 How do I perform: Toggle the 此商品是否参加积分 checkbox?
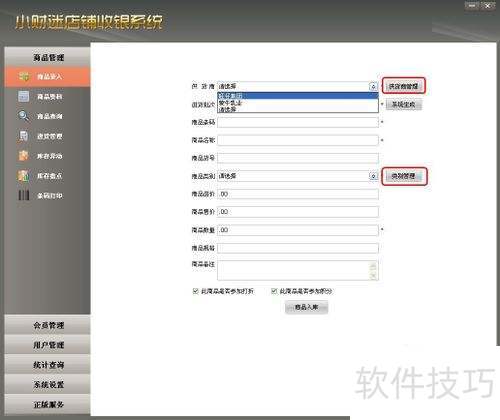pos(274,291)
